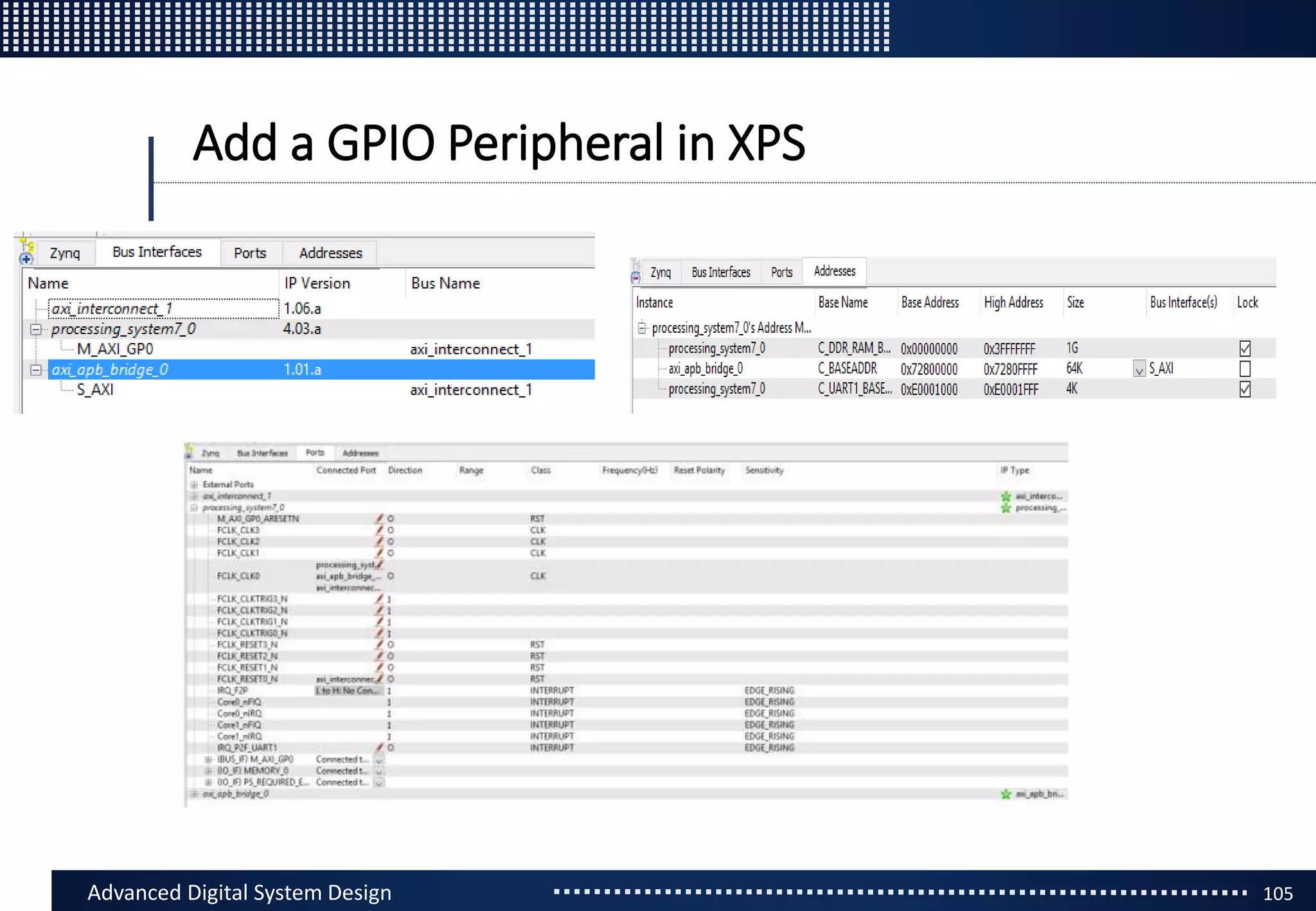Collapse axi_apb_bridge_0 in Bus Interfaces tree
Image resolution: width=1316 pixels, height=911 pixels.
36,370
